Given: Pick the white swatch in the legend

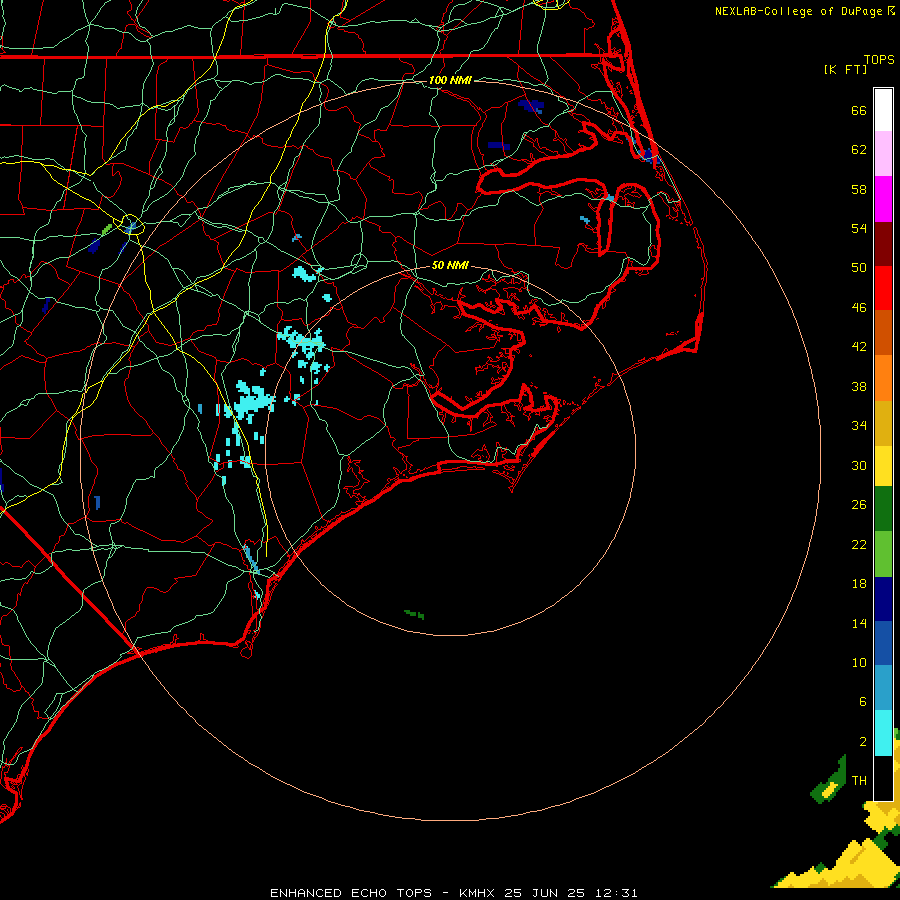Looking at the screenshot, I should coord(883,110).
